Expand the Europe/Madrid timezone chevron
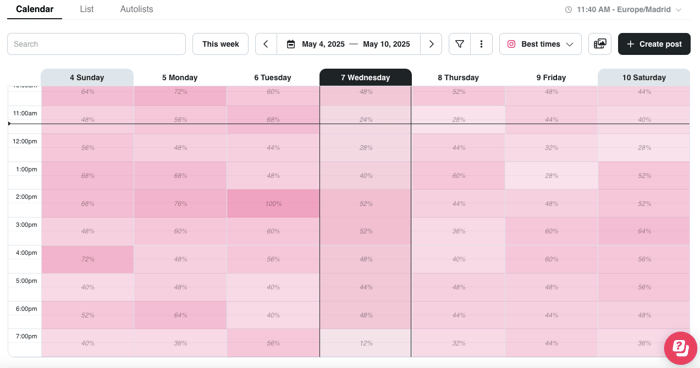 [x=679, y=9]
